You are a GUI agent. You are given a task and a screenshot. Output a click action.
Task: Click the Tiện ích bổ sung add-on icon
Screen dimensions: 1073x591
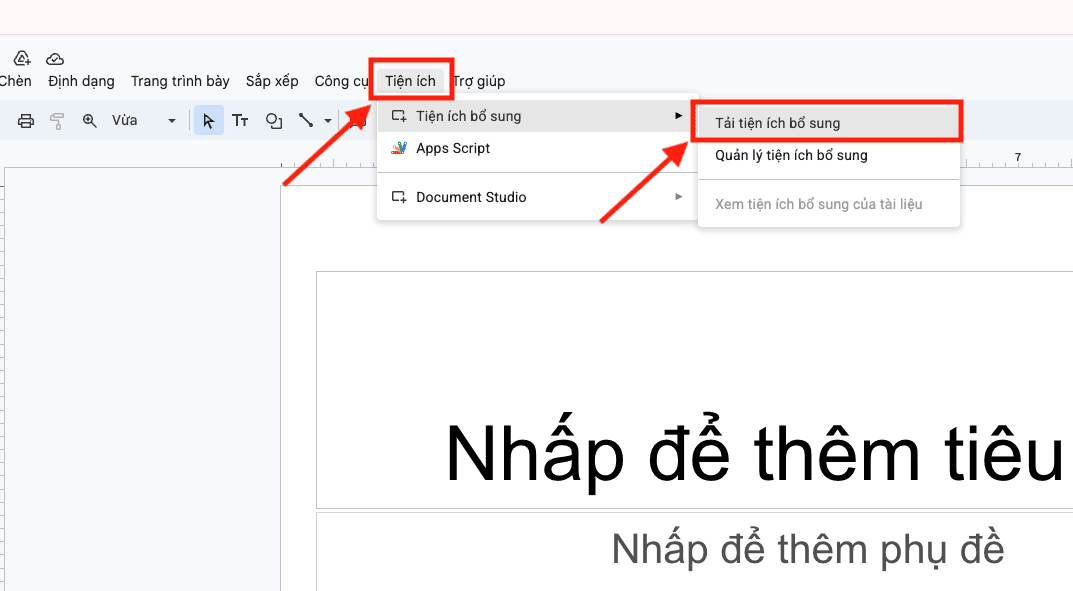pos(399,116)
